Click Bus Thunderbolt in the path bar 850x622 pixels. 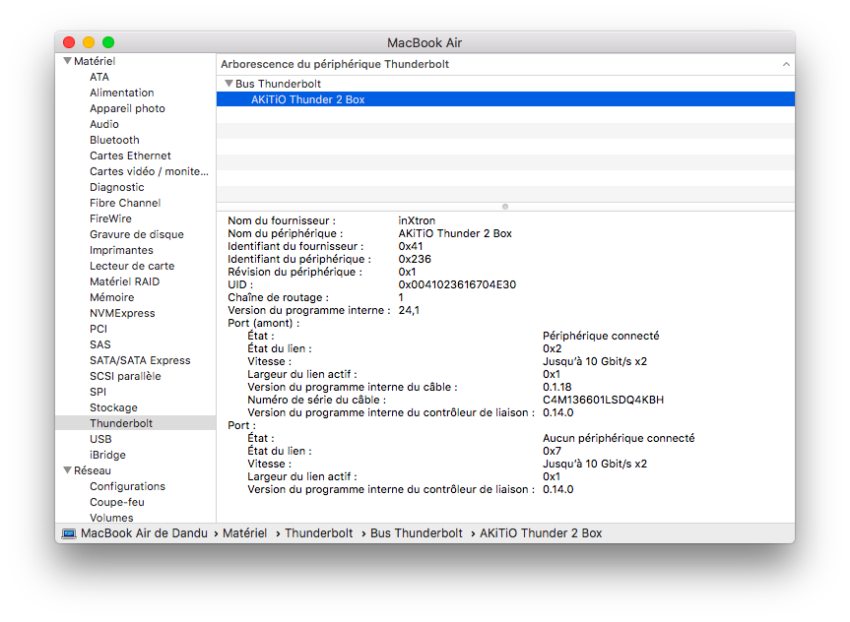[416, 533]
